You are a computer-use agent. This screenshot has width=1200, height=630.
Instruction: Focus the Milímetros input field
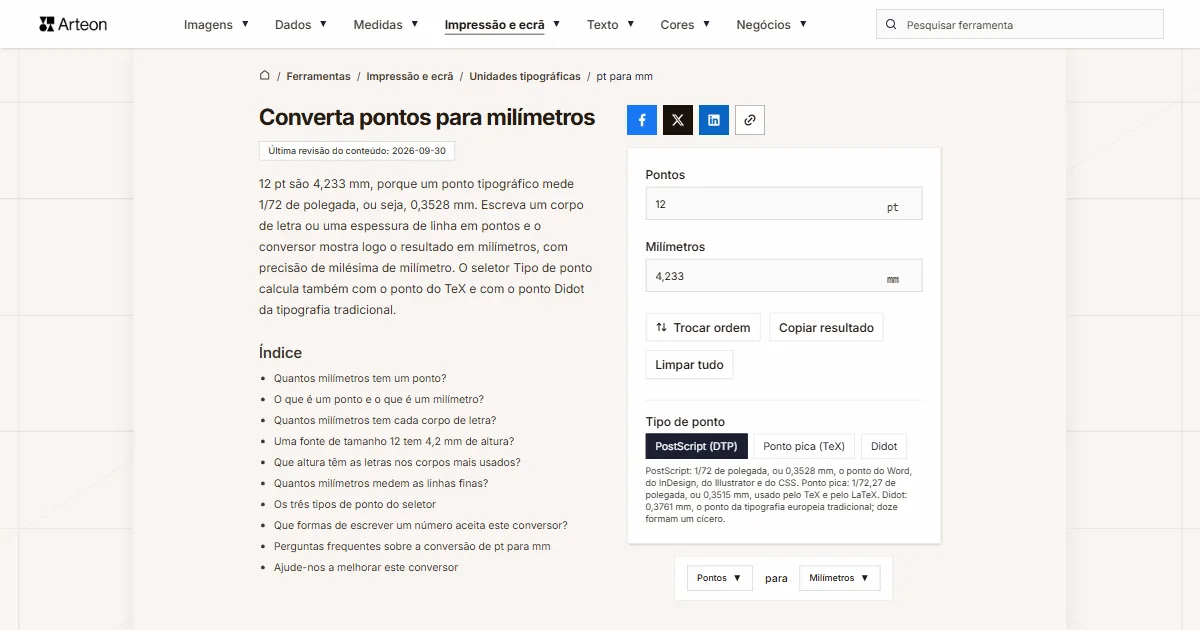coord(784,276)
